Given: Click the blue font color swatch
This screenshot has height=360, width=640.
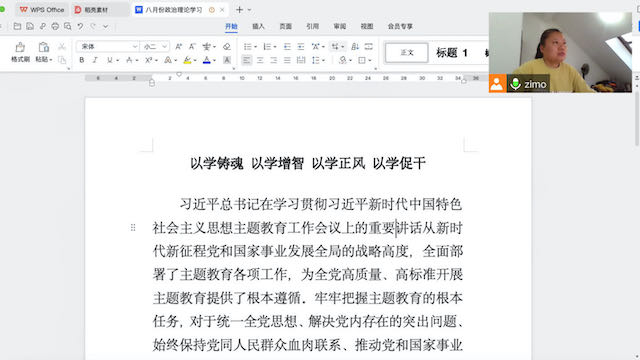Looking at the screenshot, I should (207, 60).
